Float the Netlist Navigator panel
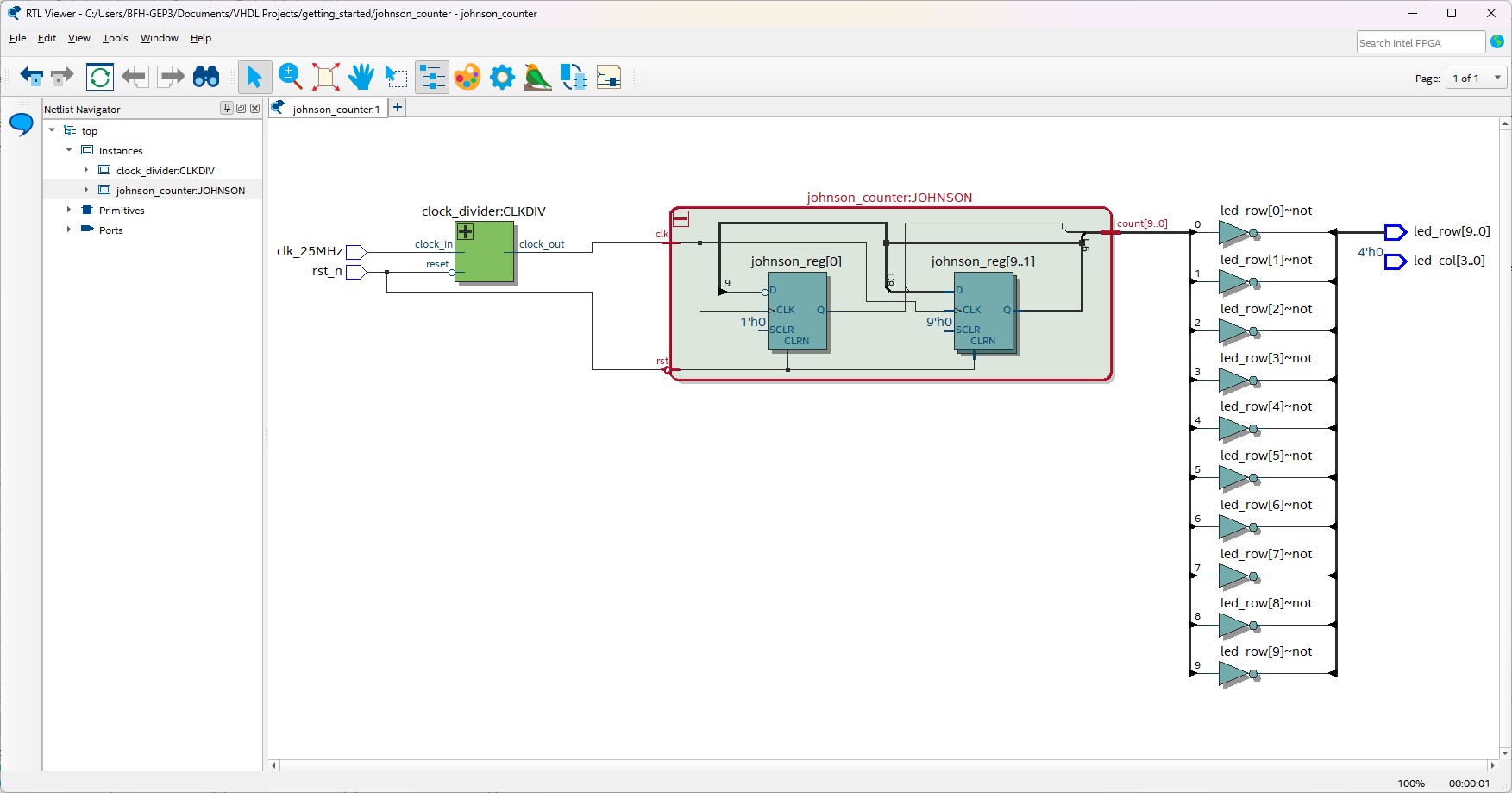Screen dimensions: 1512x793 click(x=241, y=109)
